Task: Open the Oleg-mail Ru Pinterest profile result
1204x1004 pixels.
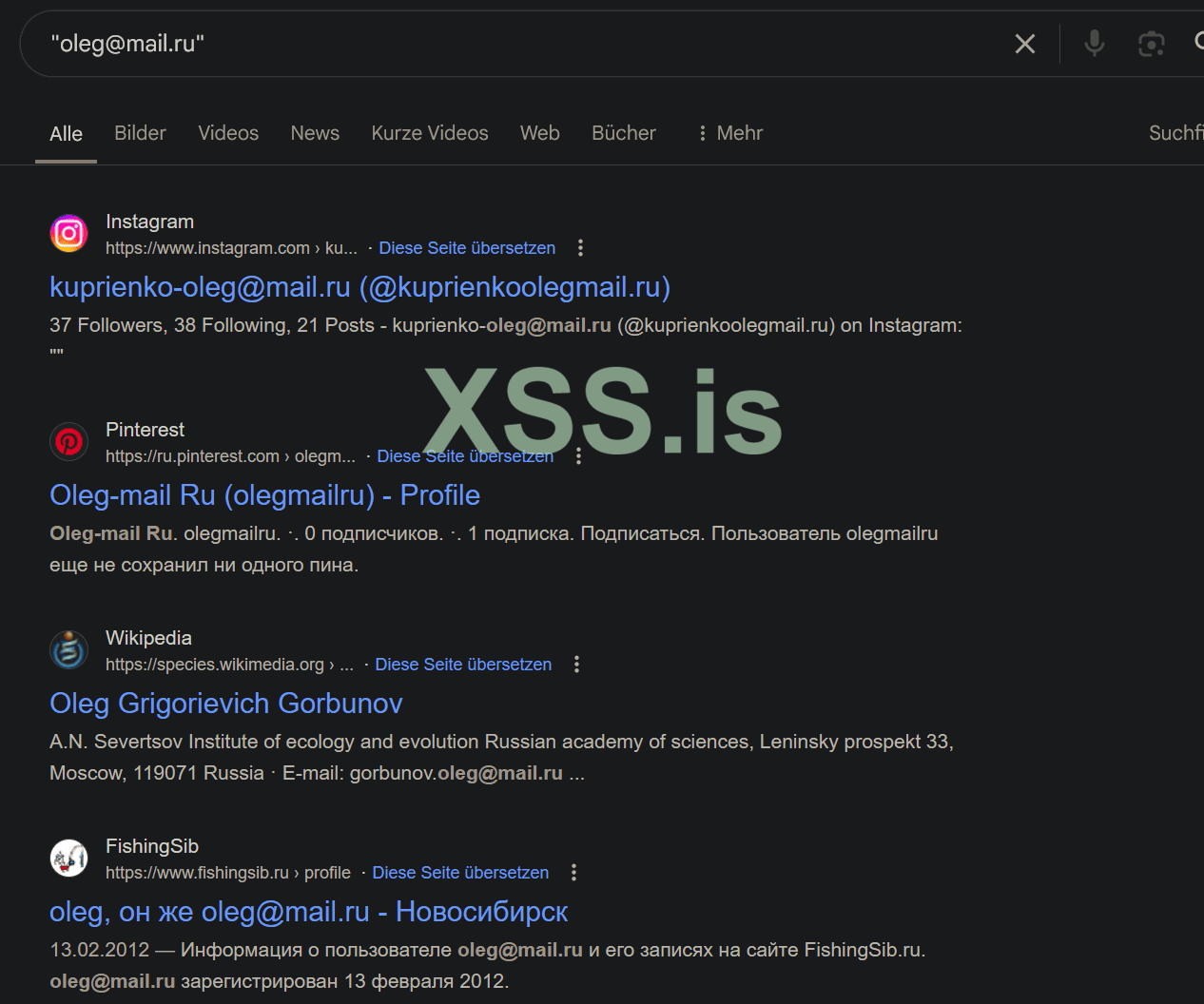Action: click(264, 495)
